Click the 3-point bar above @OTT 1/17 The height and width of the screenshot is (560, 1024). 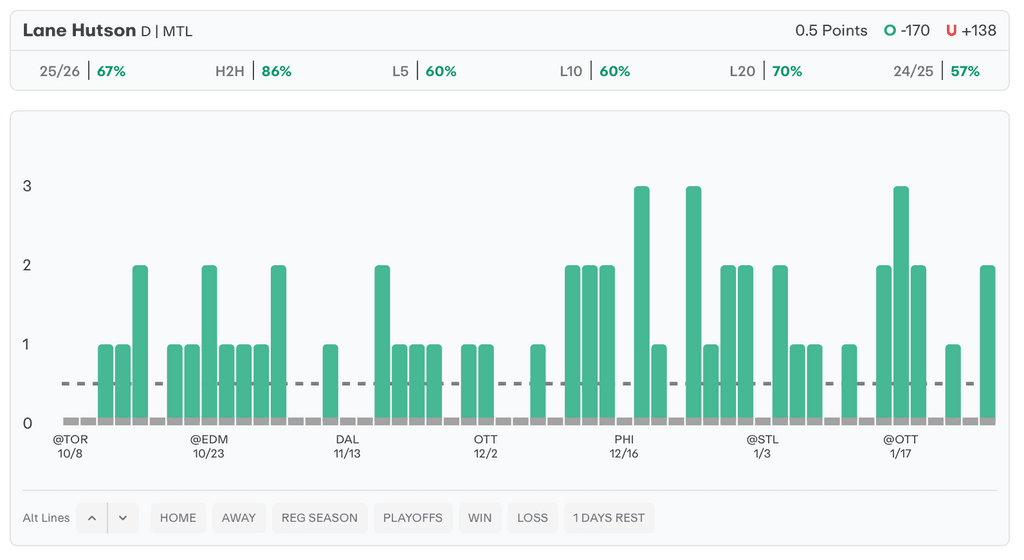901,300
